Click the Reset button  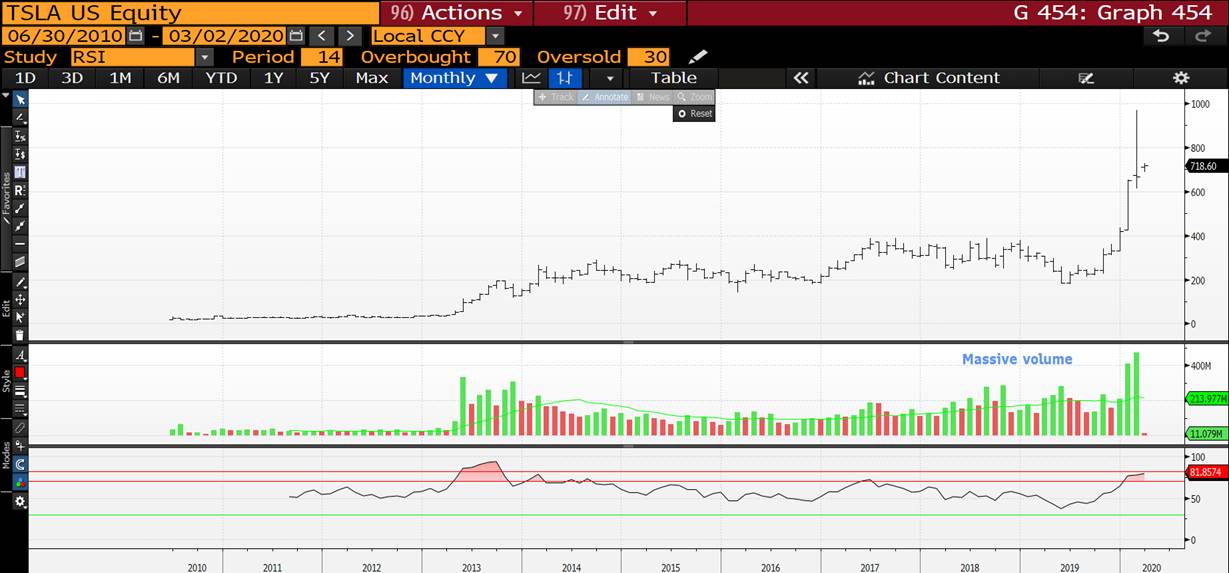(x=694, y=114)
